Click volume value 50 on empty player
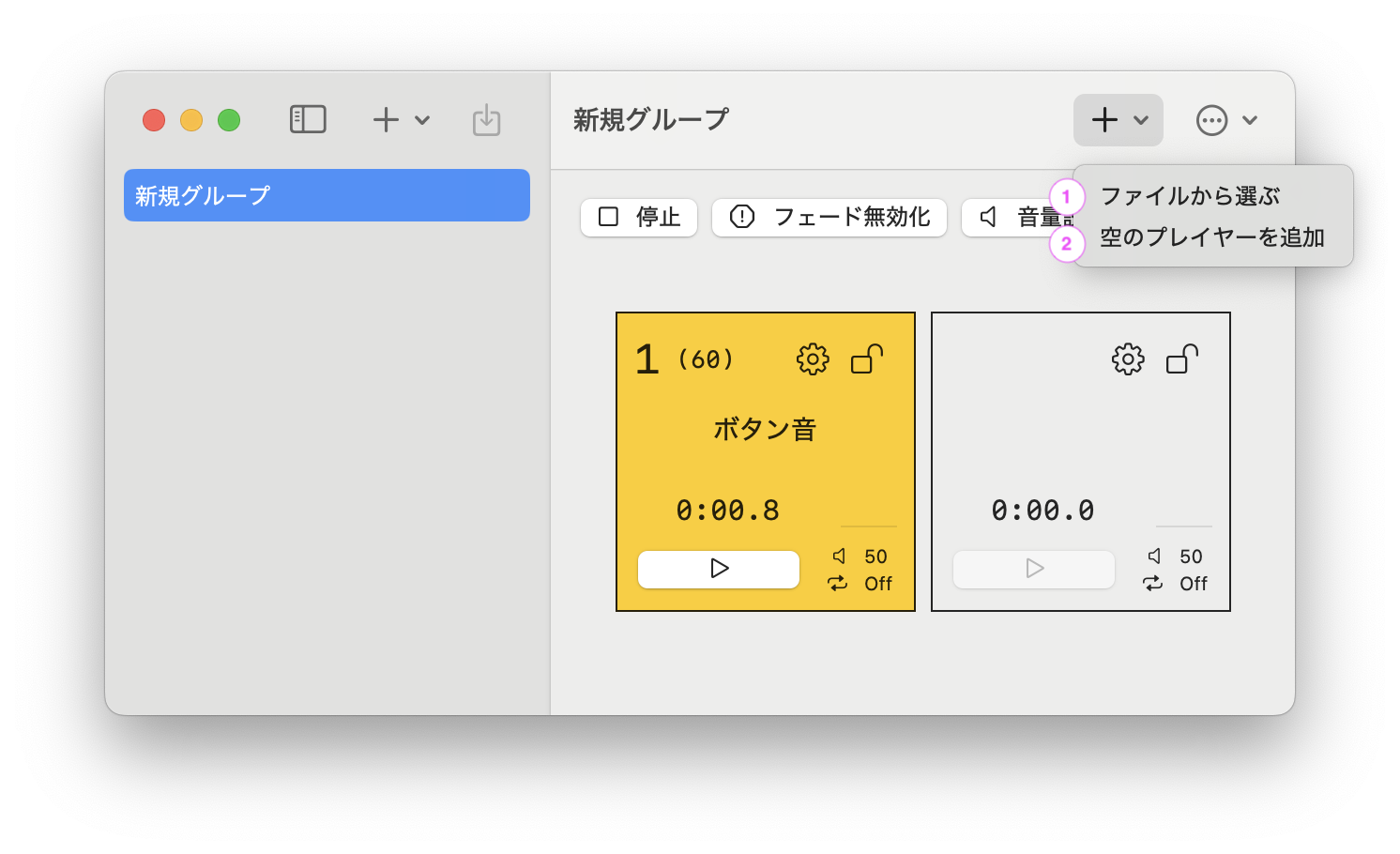 (x=1191, y=557)
